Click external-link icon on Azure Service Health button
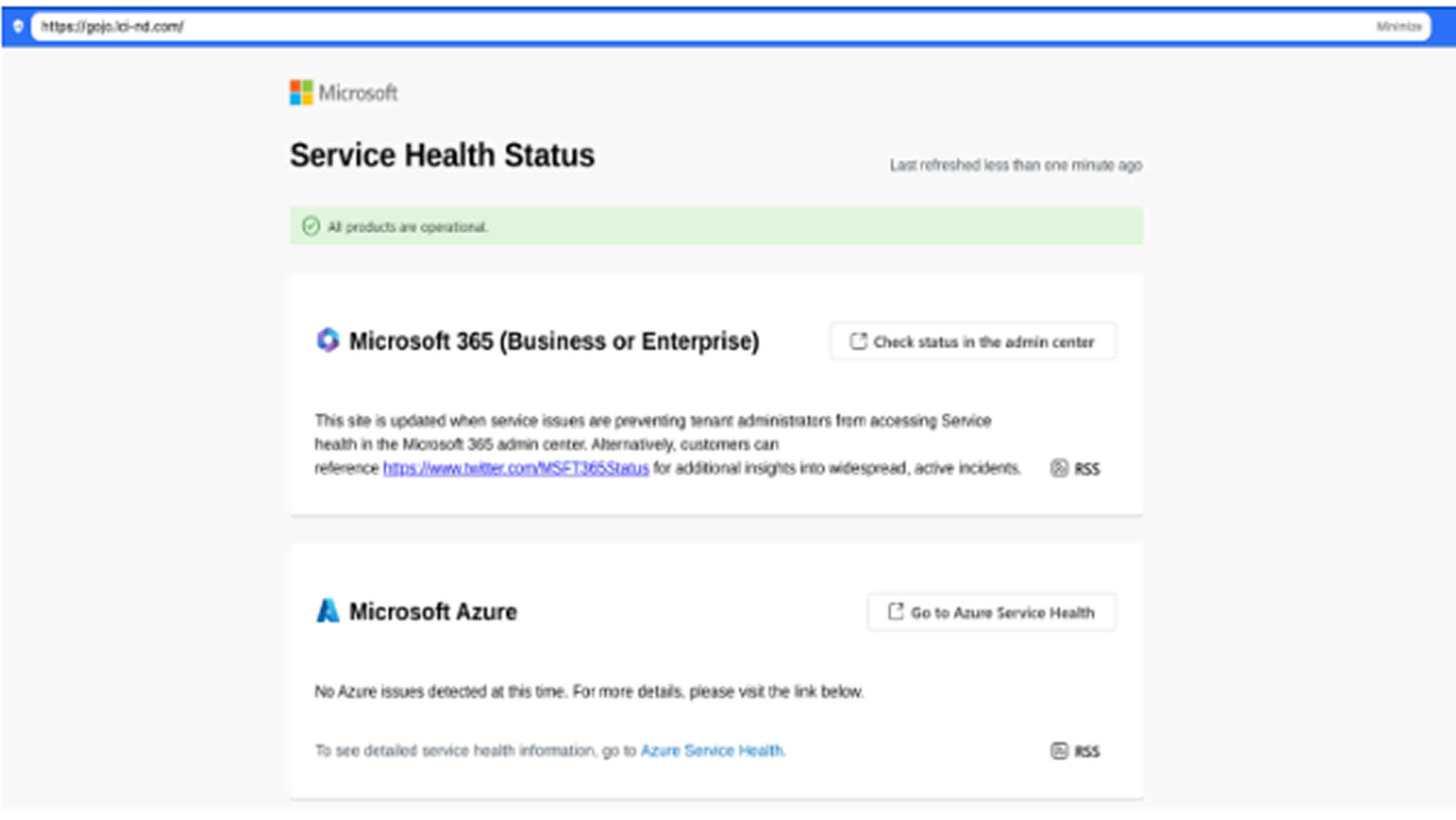 [x=895, y=612]
